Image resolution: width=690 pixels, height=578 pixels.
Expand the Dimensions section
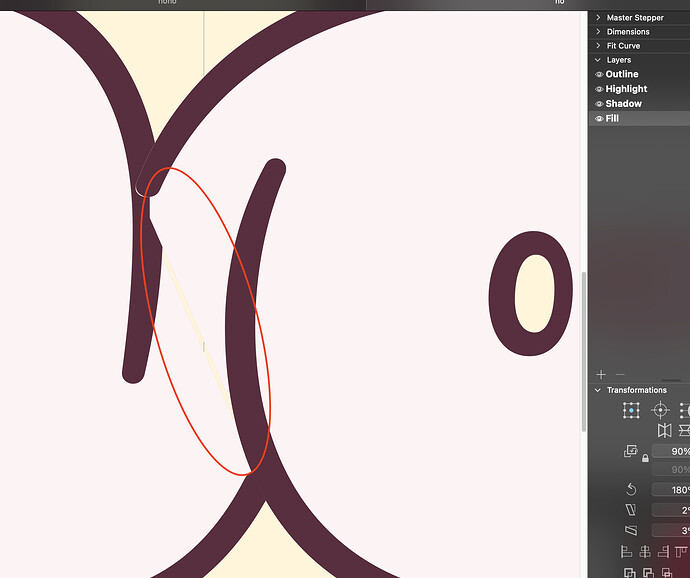click(x=598, y=32)
